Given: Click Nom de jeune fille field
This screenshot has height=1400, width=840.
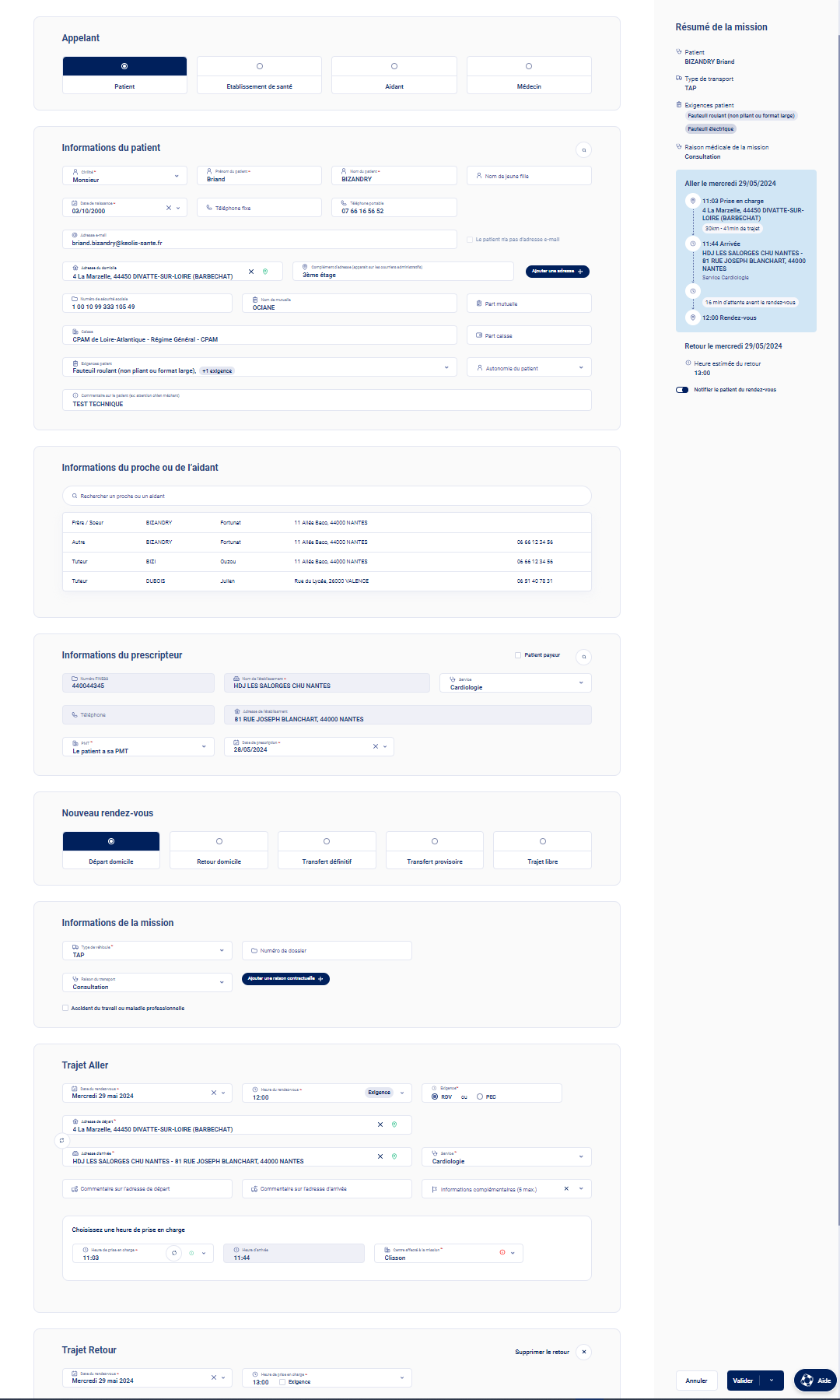Looking at the screenshot, I should pyautogui.click(x=529, y=176).
